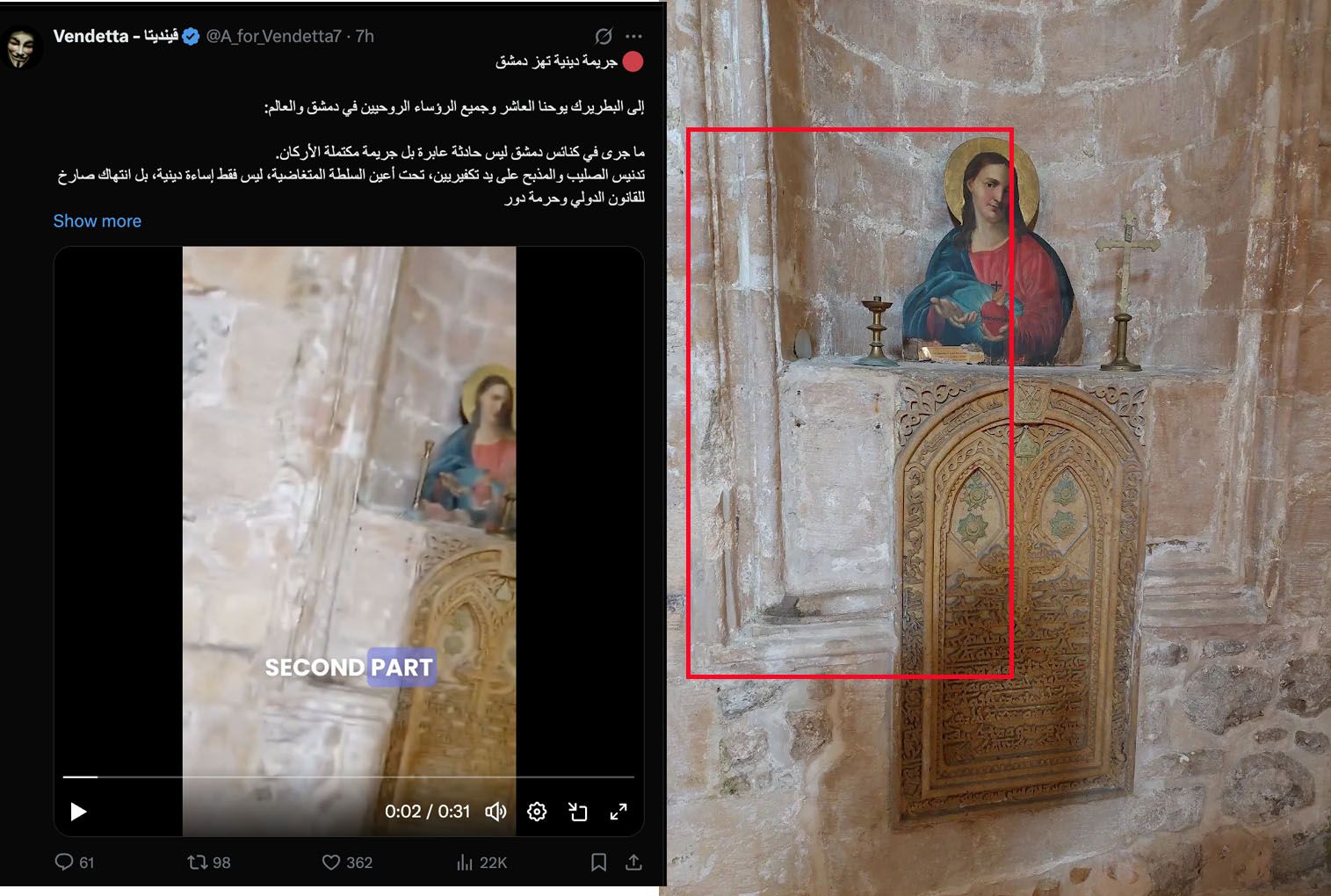
Task: Mute the video audio
Action: tap(495, 812)
